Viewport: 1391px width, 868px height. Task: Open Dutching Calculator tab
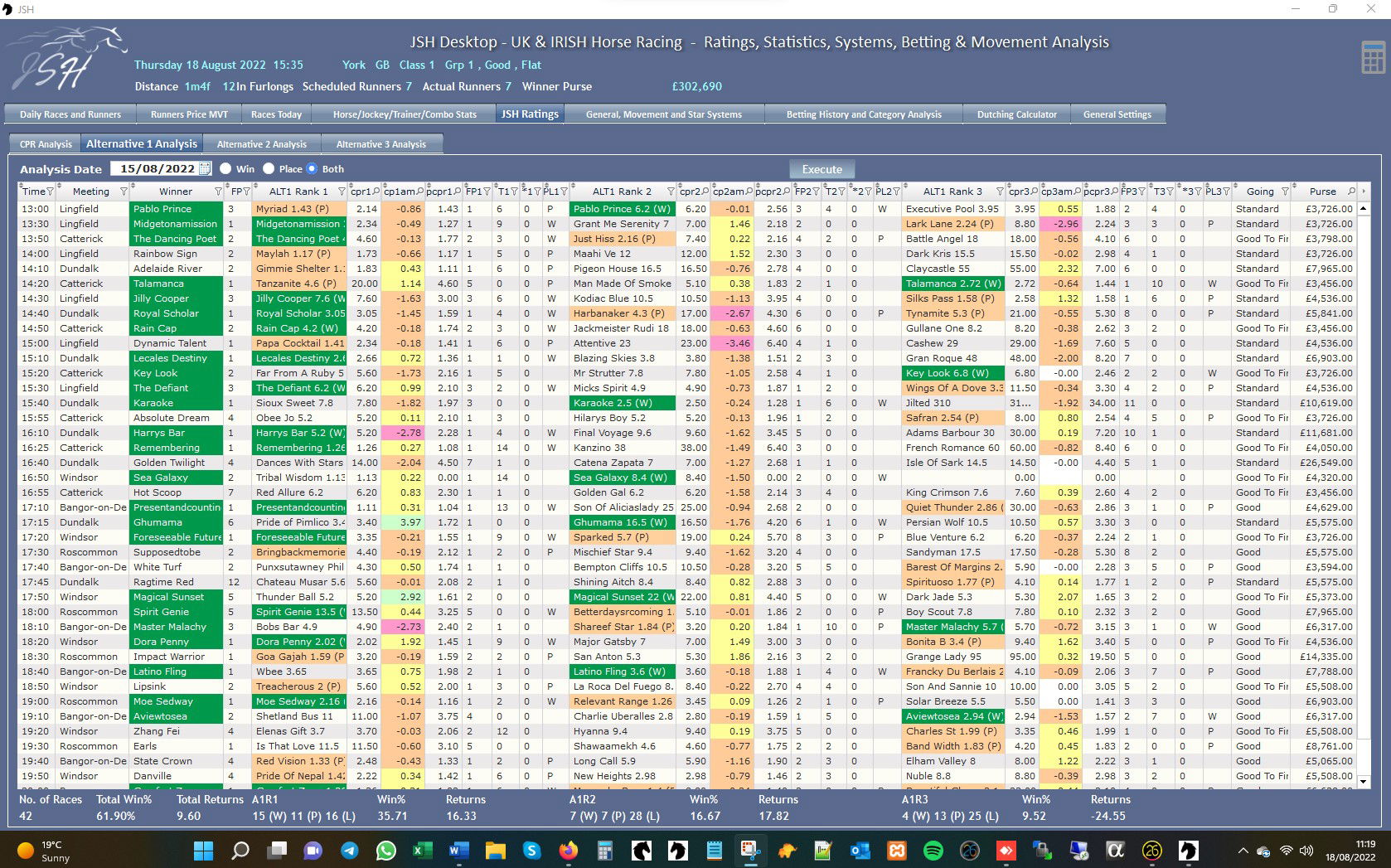pyautogui.click(x=1016, y=114)
